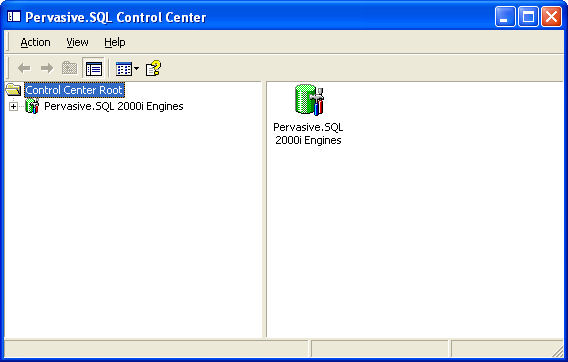Maximize the Pervasive.SQL Control Center window
Viewport: 568px width, 362px height.
click(x=528, y=17)
